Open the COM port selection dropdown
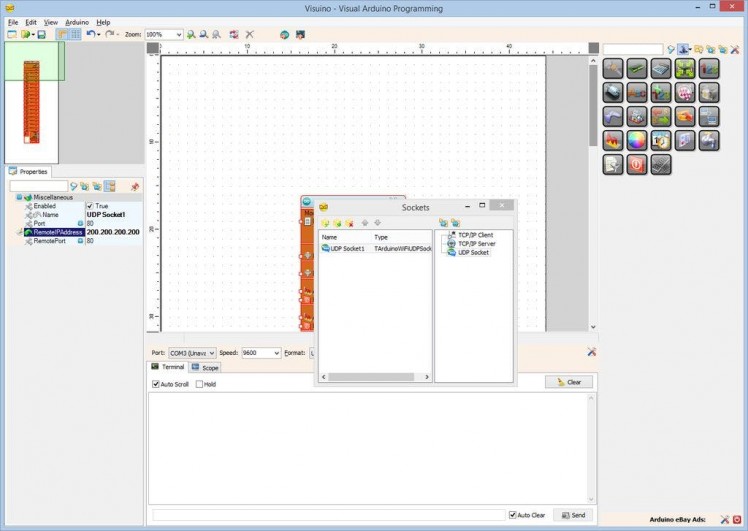748x531 pixels. (x=211, y=353)
